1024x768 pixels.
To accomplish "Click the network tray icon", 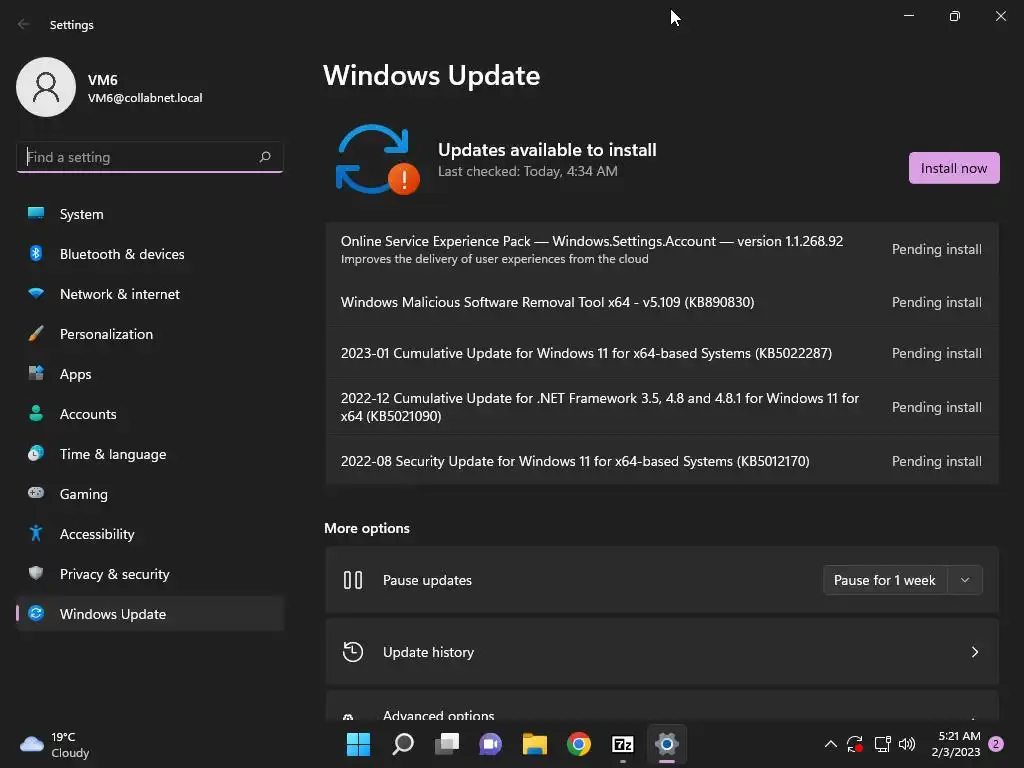I will tap(882, 744).
